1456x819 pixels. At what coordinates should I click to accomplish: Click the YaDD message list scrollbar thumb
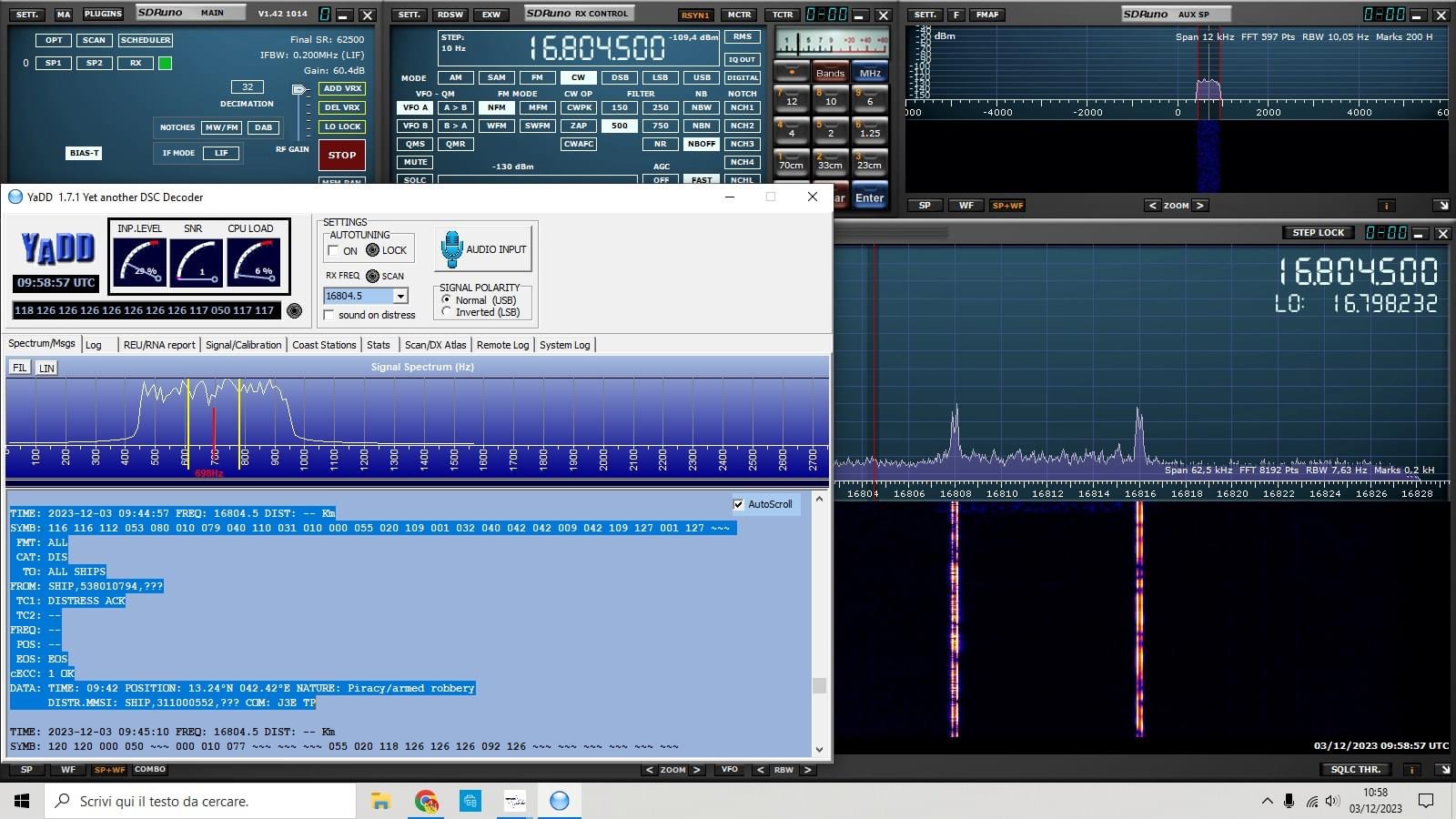(x=819, y=685)
